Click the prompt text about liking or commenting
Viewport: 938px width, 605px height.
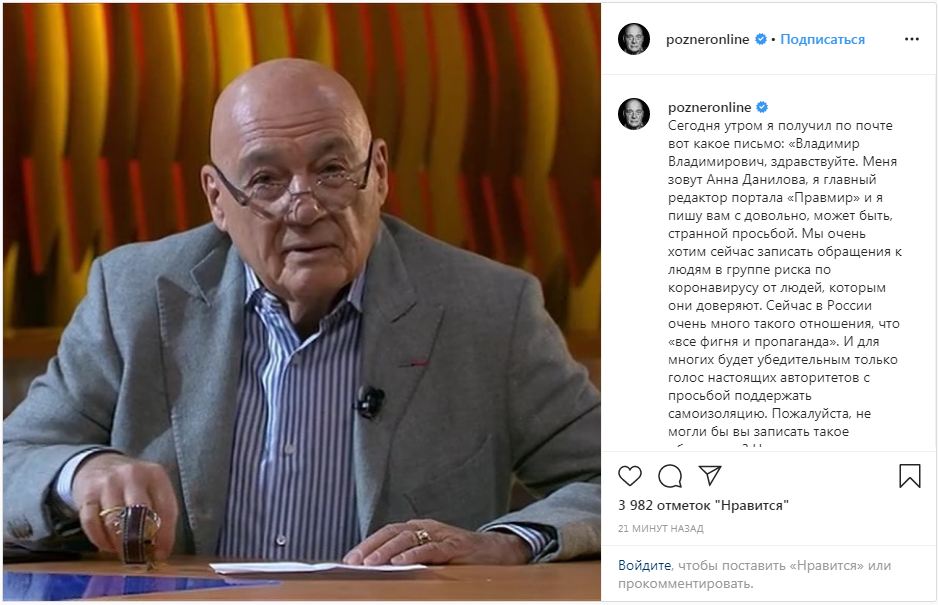pos(754,574)
